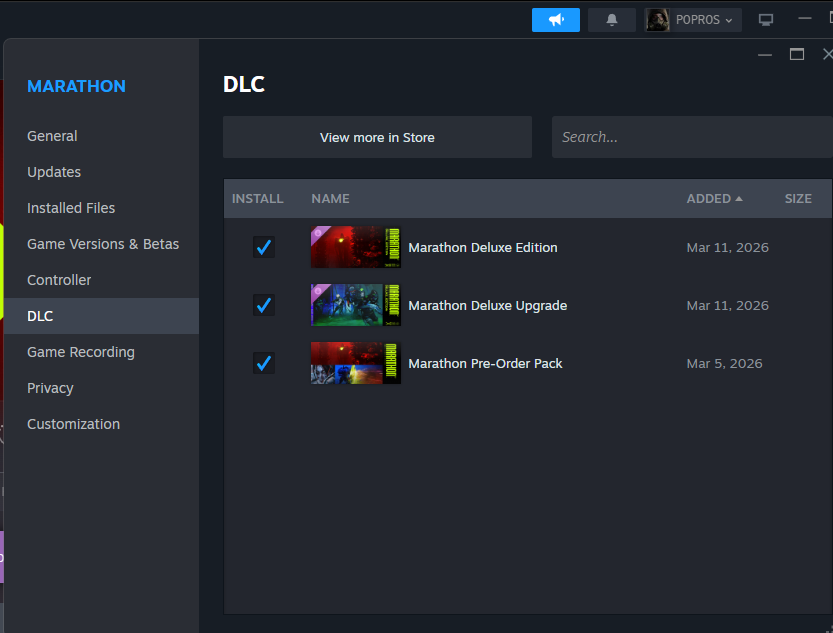Click Marathon Deluxe Edition thumbnail image
The width and height of the screenshot is (833, 633).
355,247
